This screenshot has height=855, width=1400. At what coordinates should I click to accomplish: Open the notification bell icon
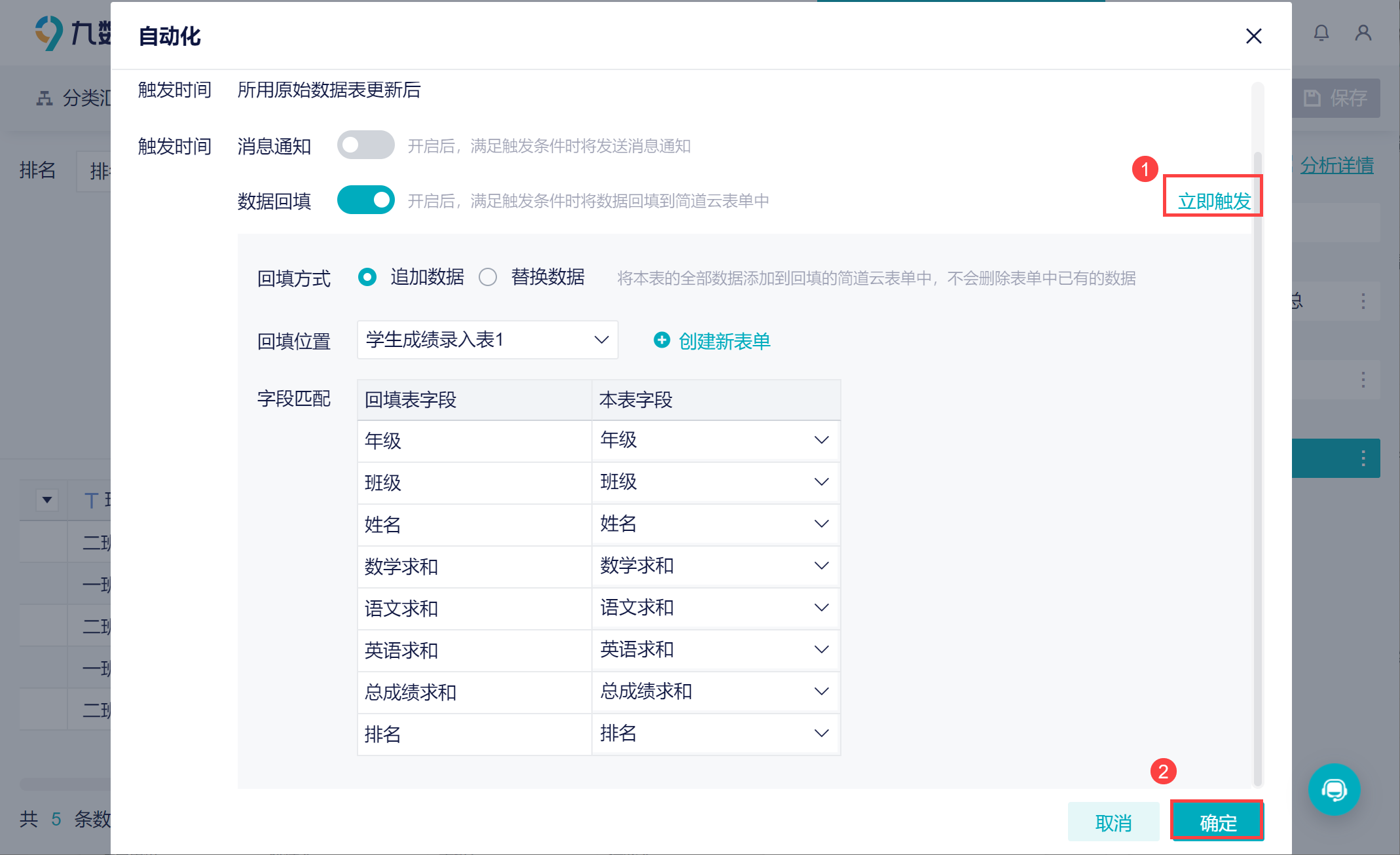(x=1321, y=33)
